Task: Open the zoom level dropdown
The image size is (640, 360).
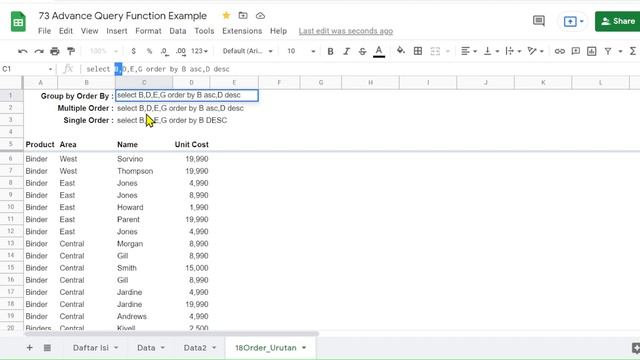Action: click(x=104, y=51)
